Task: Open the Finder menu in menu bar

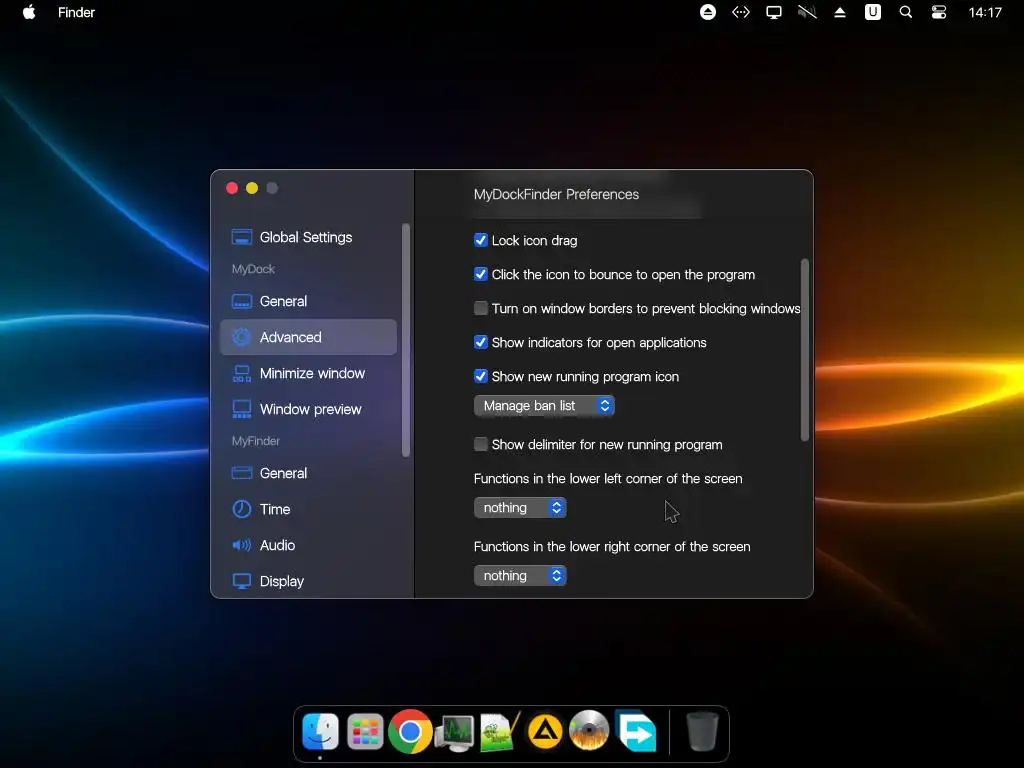Action: tap(76, 12)
